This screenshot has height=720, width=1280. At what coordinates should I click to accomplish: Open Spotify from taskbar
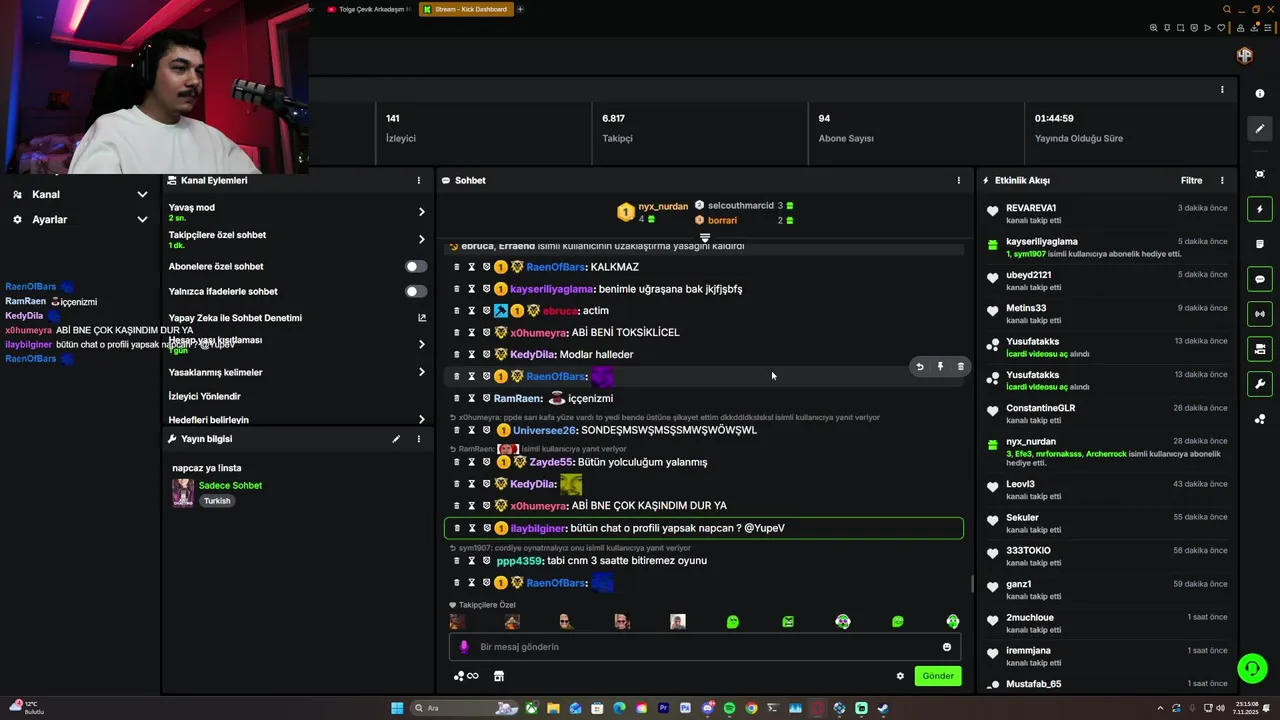[x=729, y=708]
